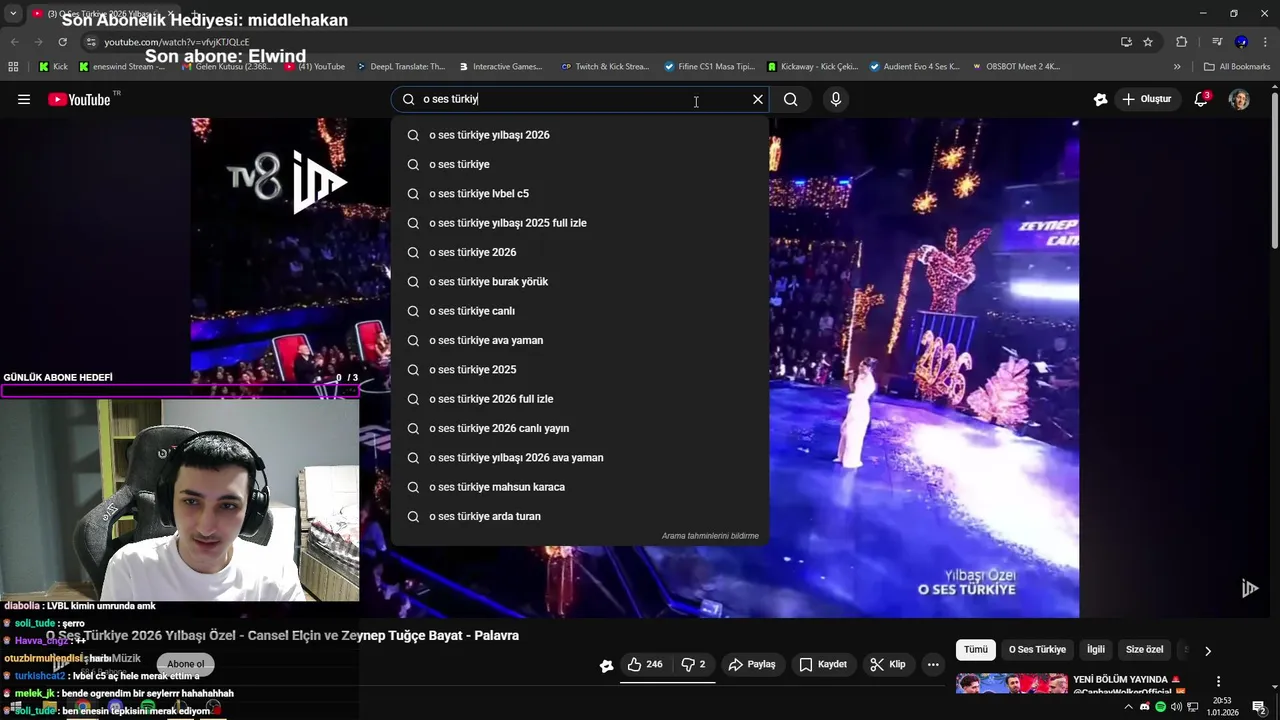The width and height of the screenshot is (1280, 720).
Task: Choose the exact "o ses türkiye 2025" suggestion
Action: tap(580, 369)
